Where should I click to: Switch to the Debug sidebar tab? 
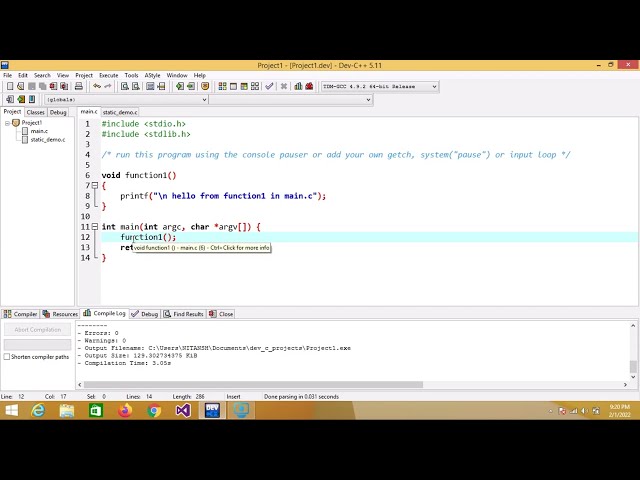coord(58,112)
